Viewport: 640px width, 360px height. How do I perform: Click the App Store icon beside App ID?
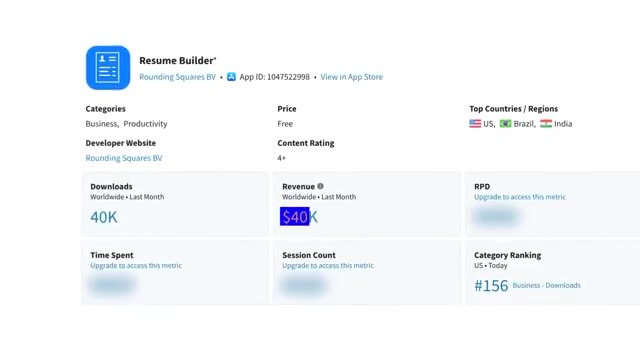[x=231, y=77]
